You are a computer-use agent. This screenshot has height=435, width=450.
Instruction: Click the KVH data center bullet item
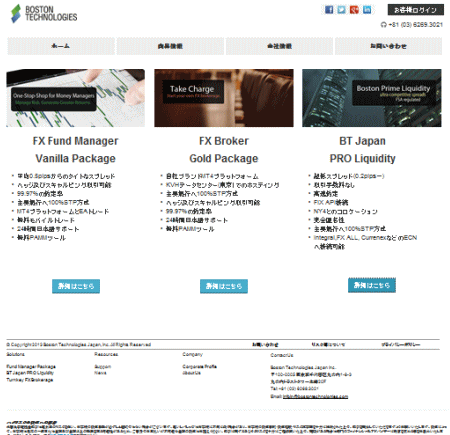[223, 185]
